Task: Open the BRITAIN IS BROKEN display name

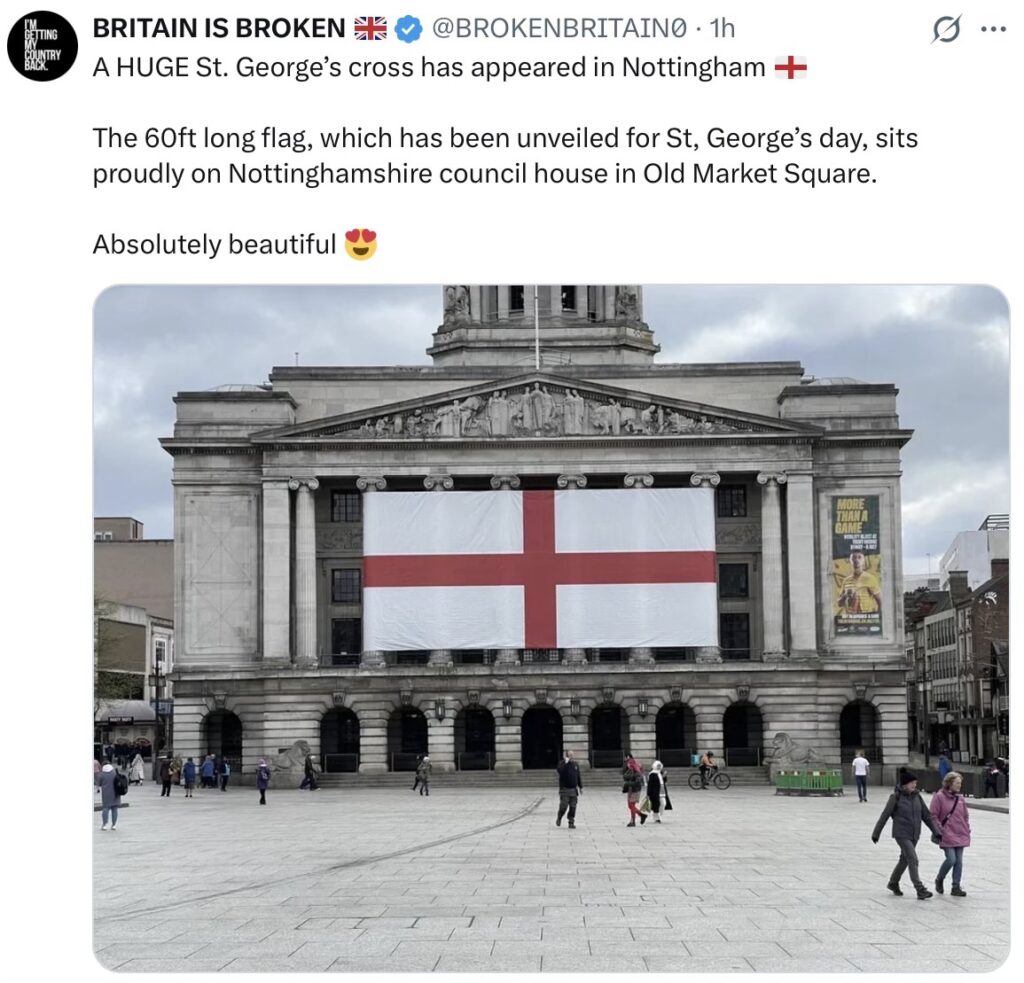Action: [219, 29]
